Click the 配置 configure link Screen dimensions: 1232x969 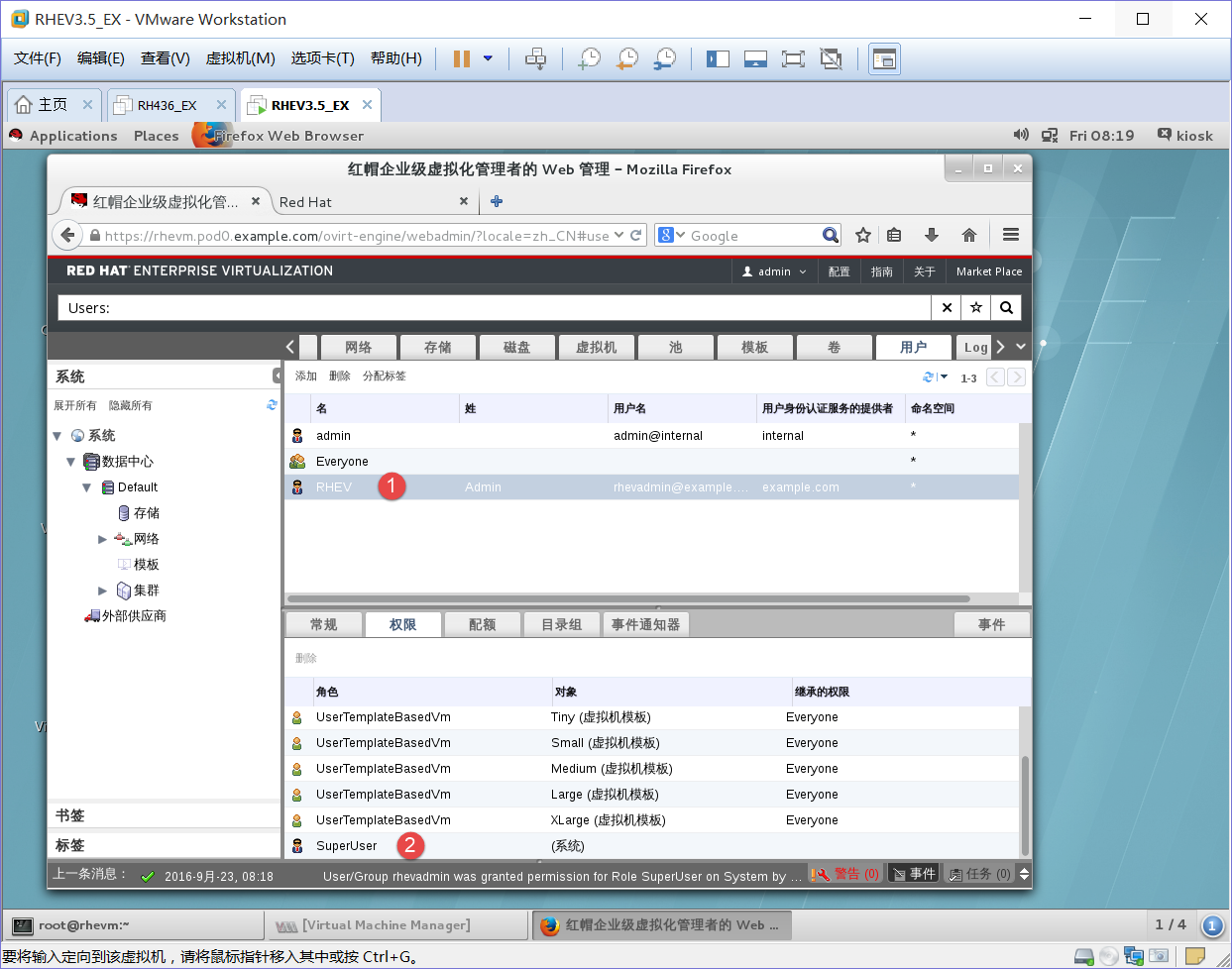839,271
